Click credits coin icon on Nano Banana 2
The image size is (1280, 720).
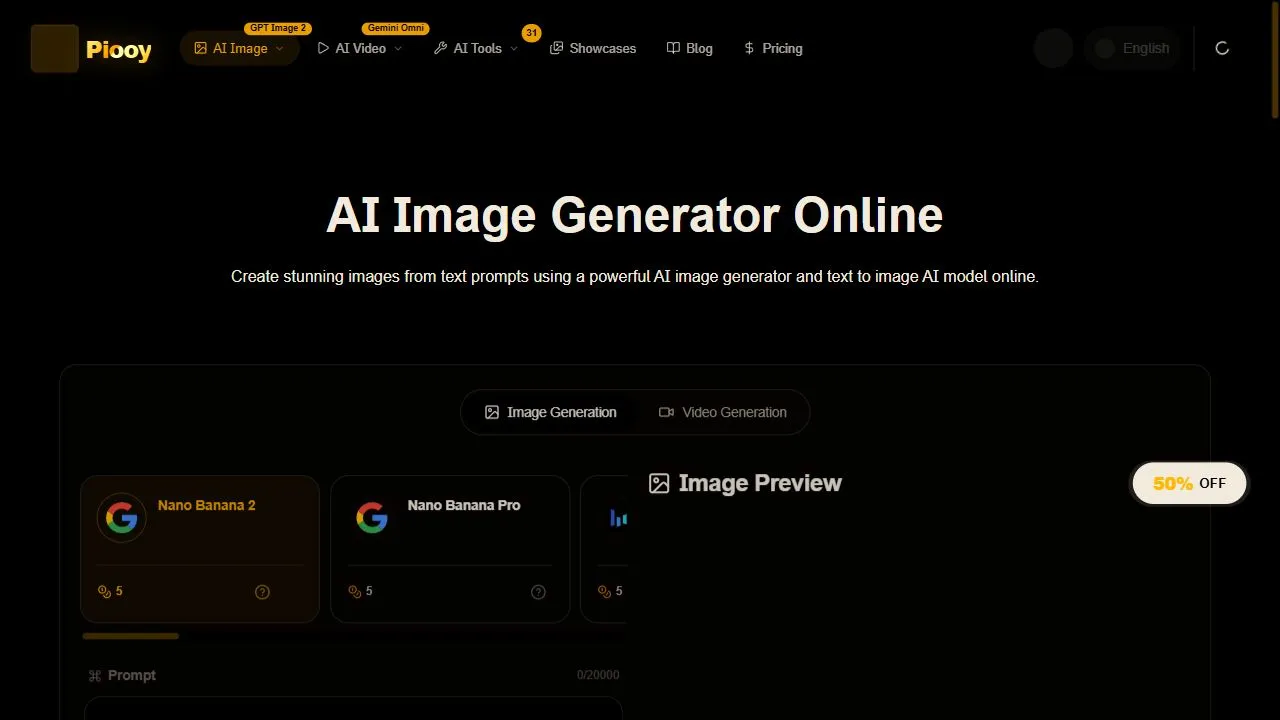104,592
